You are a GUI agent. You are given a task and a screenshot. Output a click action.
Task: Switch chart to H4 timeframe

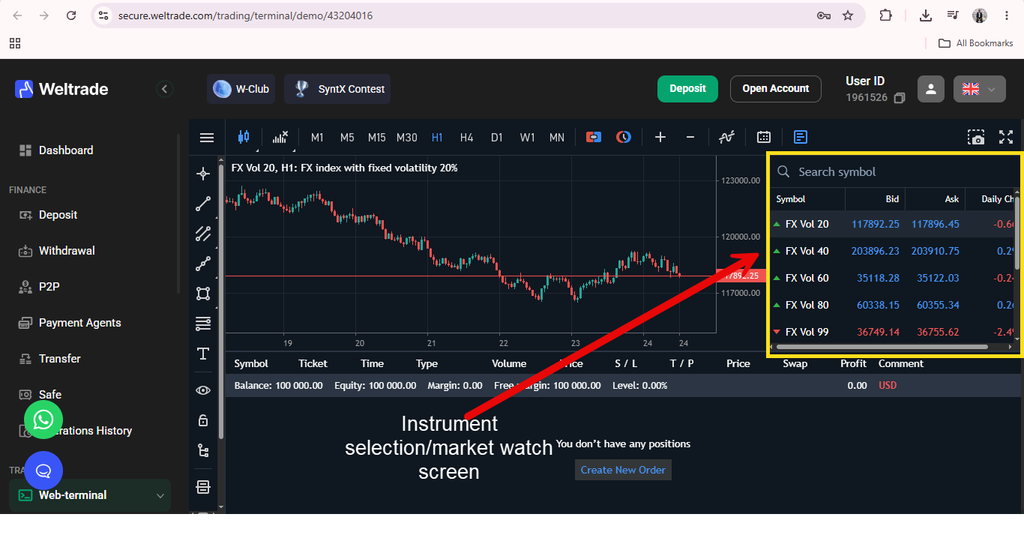(466, 137)
